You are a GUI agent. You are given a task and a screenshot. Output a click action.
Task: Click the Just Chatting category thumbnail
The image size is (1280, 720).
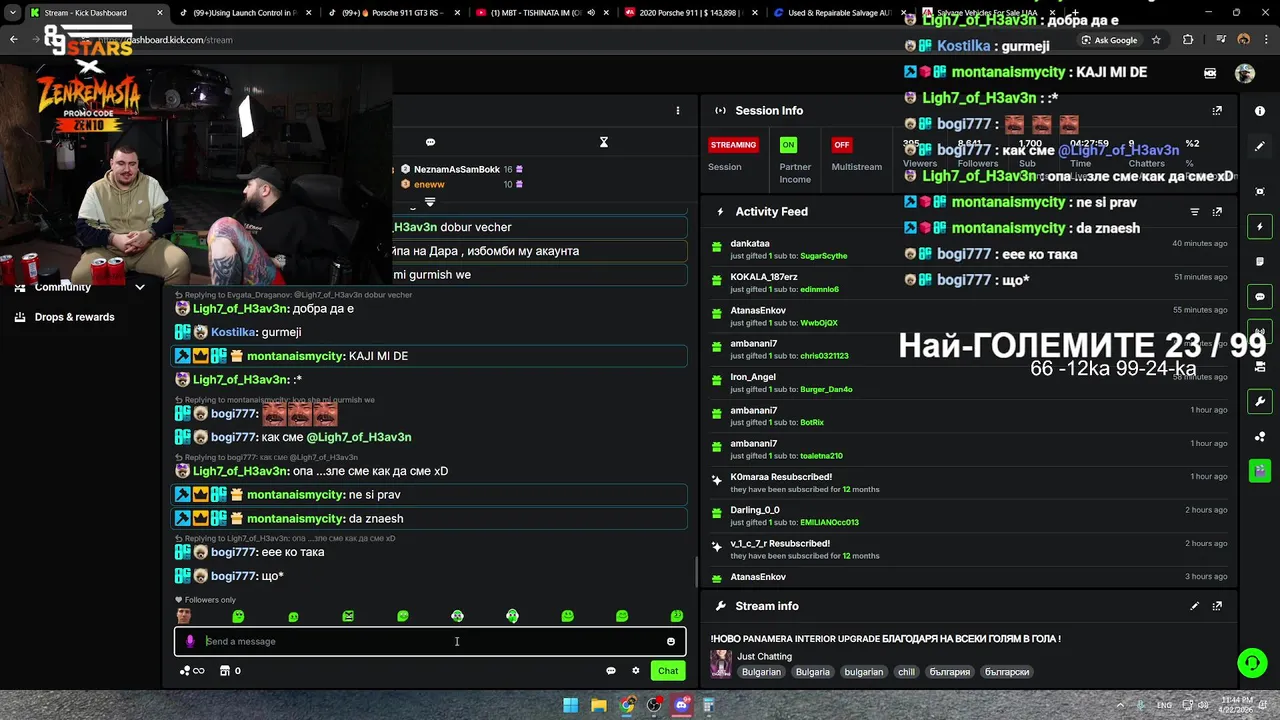point(721,664)
